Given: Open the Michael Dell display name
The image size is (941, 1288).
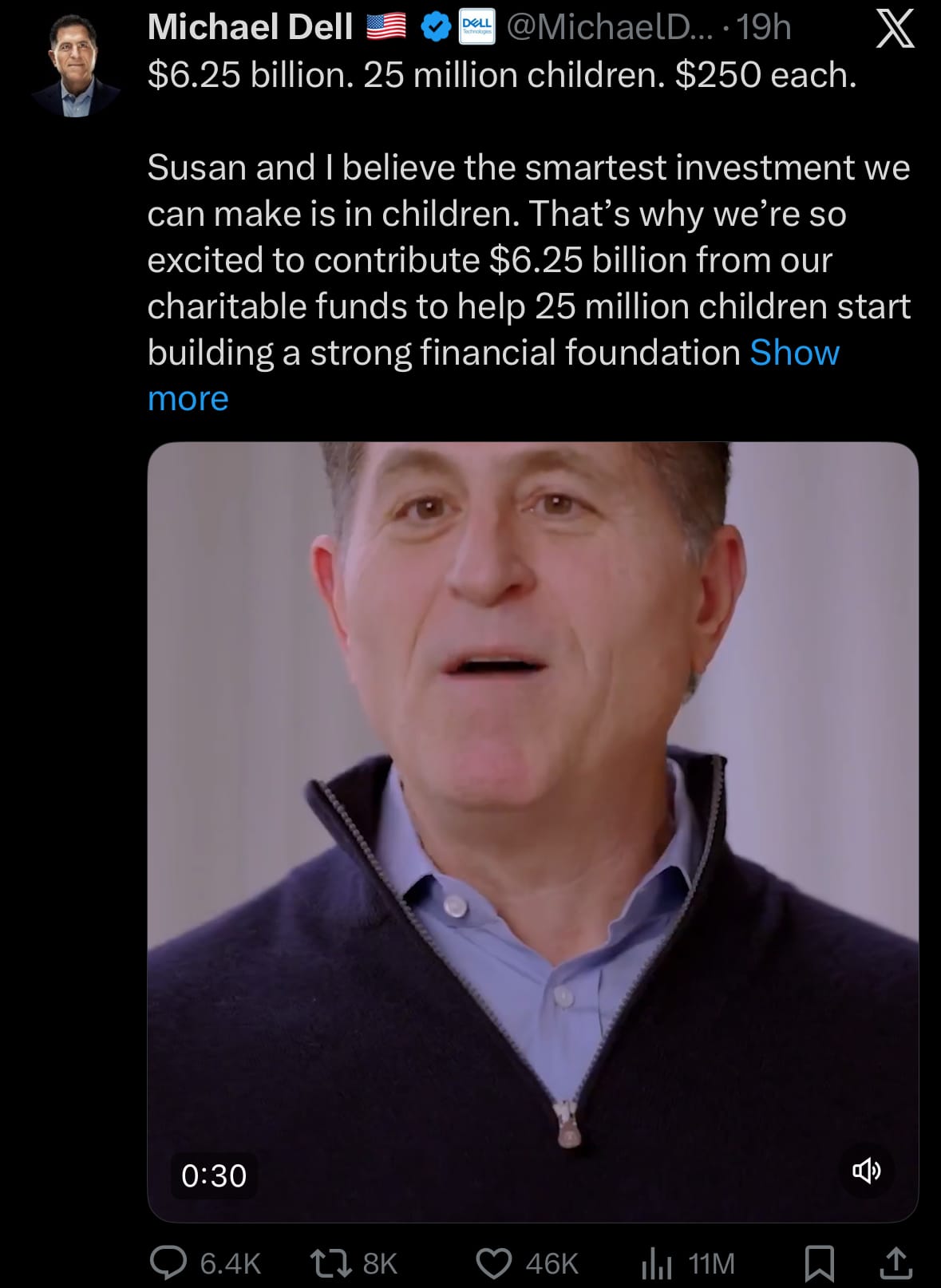Looking at the screenshot, I should pyautogui.click(x=250, y=28).
